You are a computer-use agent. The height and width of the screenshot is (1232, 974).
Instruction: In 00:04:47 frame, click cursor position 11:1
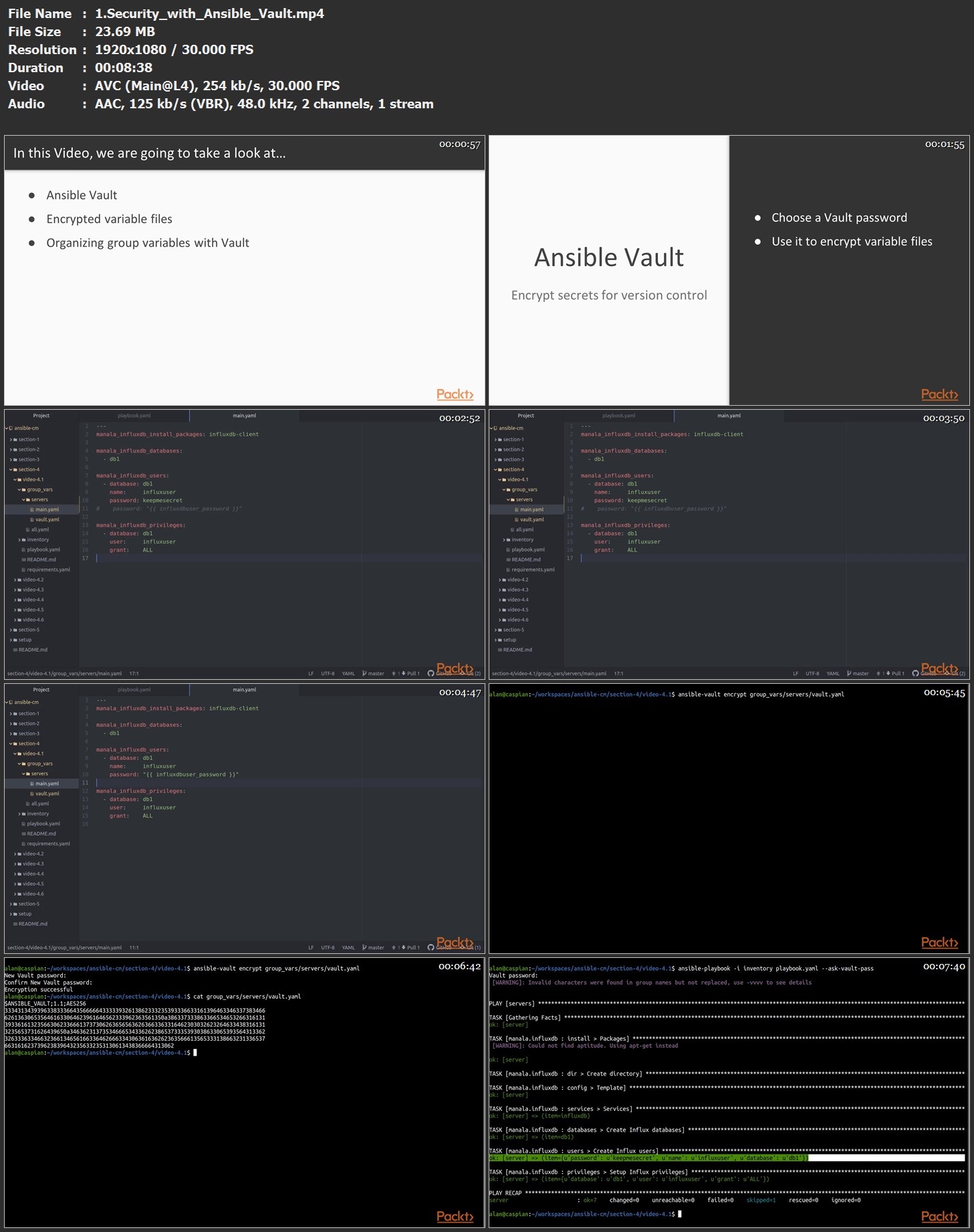134,948
